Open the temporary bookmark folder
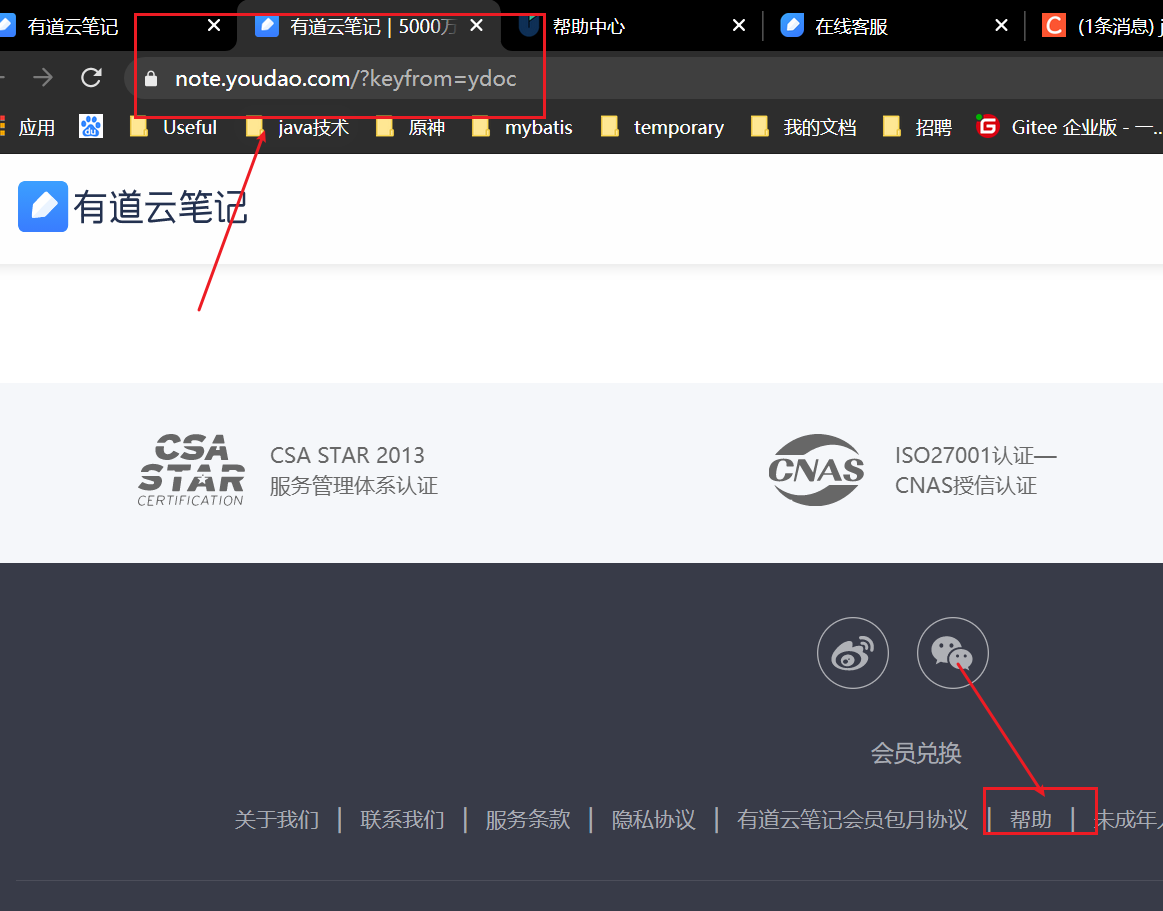 pos(662,127)
